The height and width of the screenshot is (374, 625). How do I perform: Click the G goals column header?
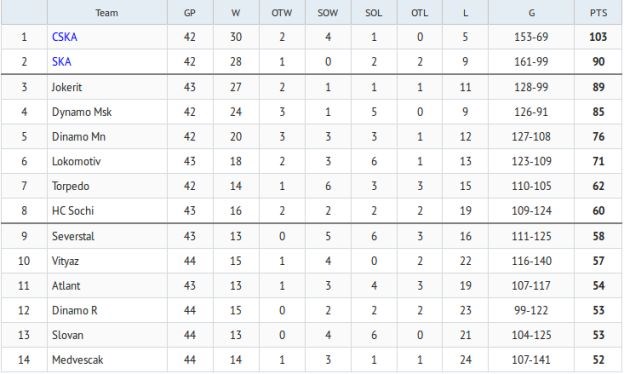coord(531,13)
